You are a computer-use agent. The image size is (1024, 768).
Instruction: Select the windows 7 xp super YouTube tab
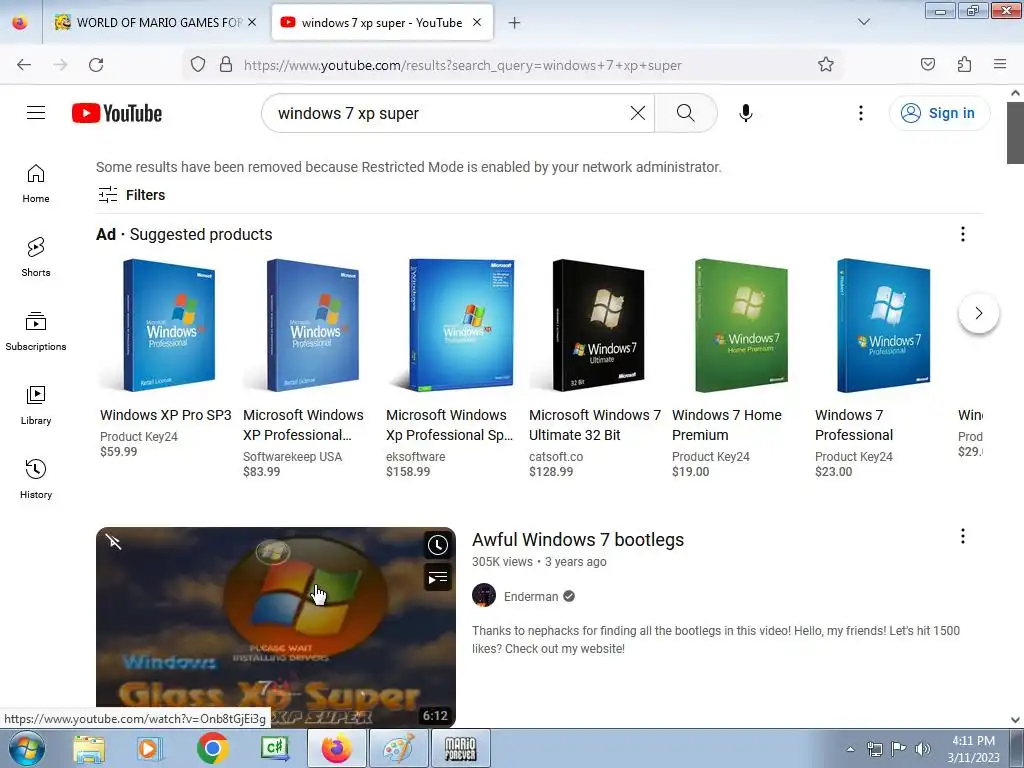[382, 22]
